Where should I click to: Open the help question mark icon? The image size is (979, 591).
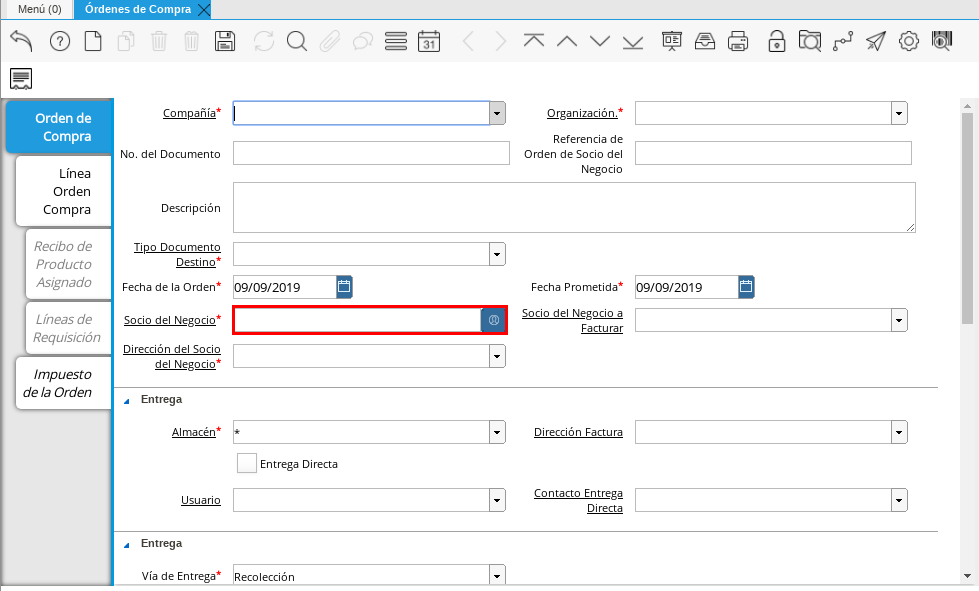60,42
